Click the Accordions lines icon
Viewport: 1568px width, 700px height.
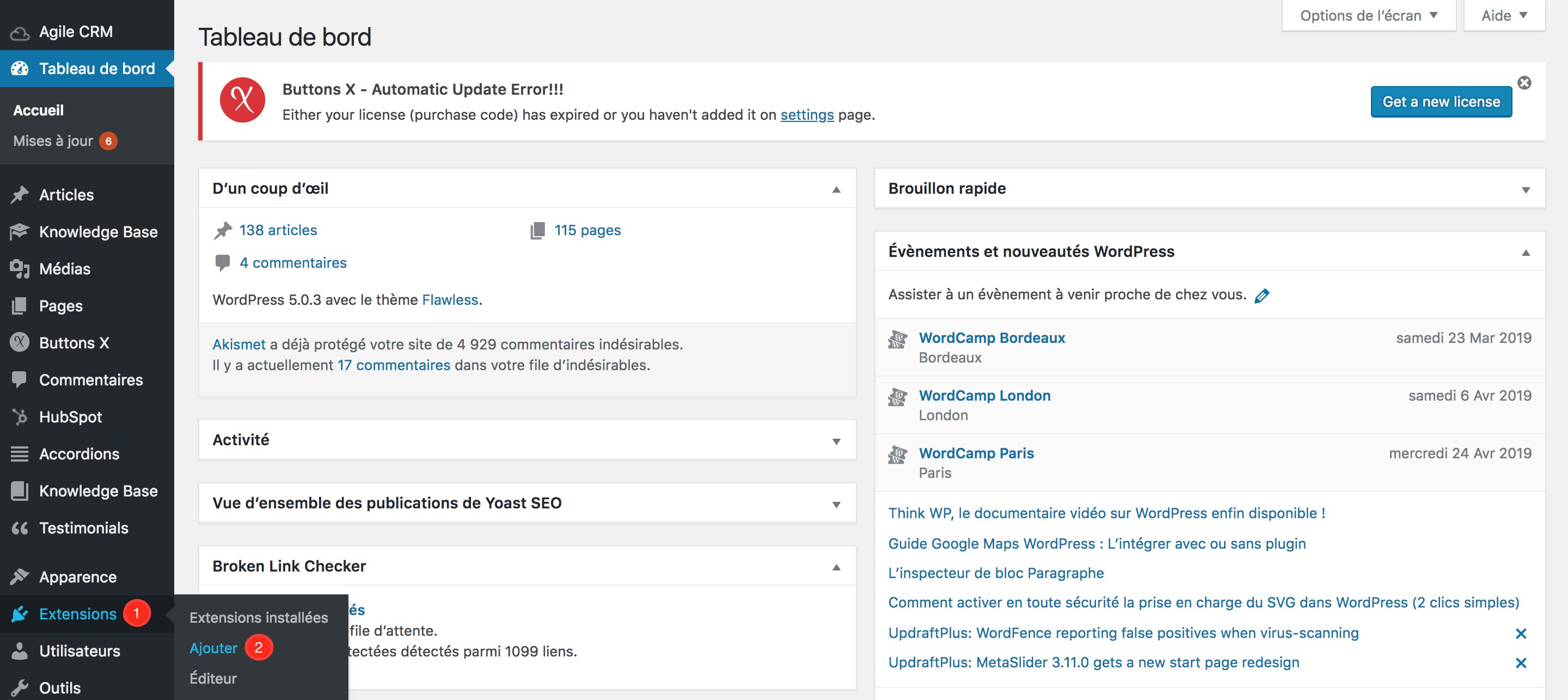(x=20, y=454)
